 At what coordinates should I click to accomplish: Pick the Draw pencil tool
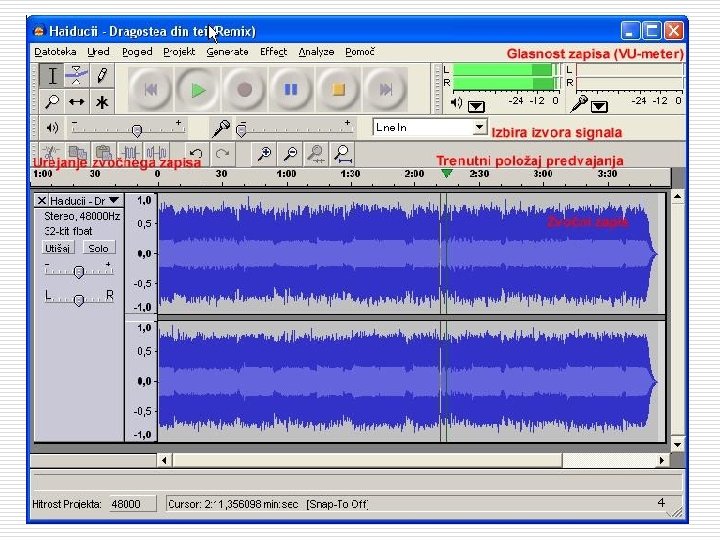tap(101, 76)
